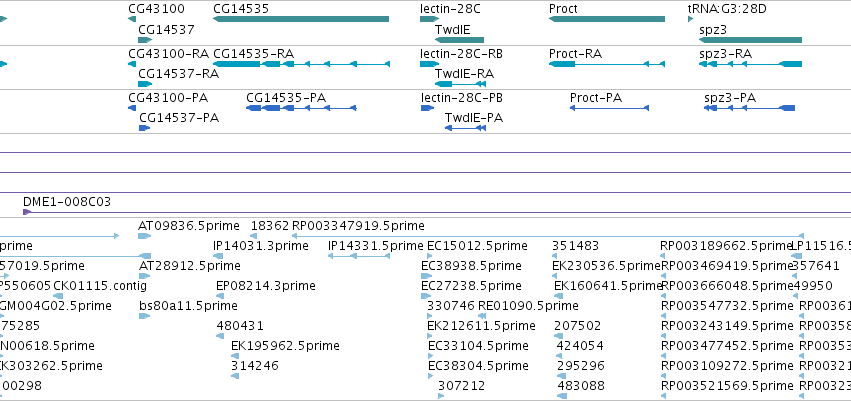Select the Proct-PA protein feature
This screenshot has width=851, height=401.
point(609,108)
